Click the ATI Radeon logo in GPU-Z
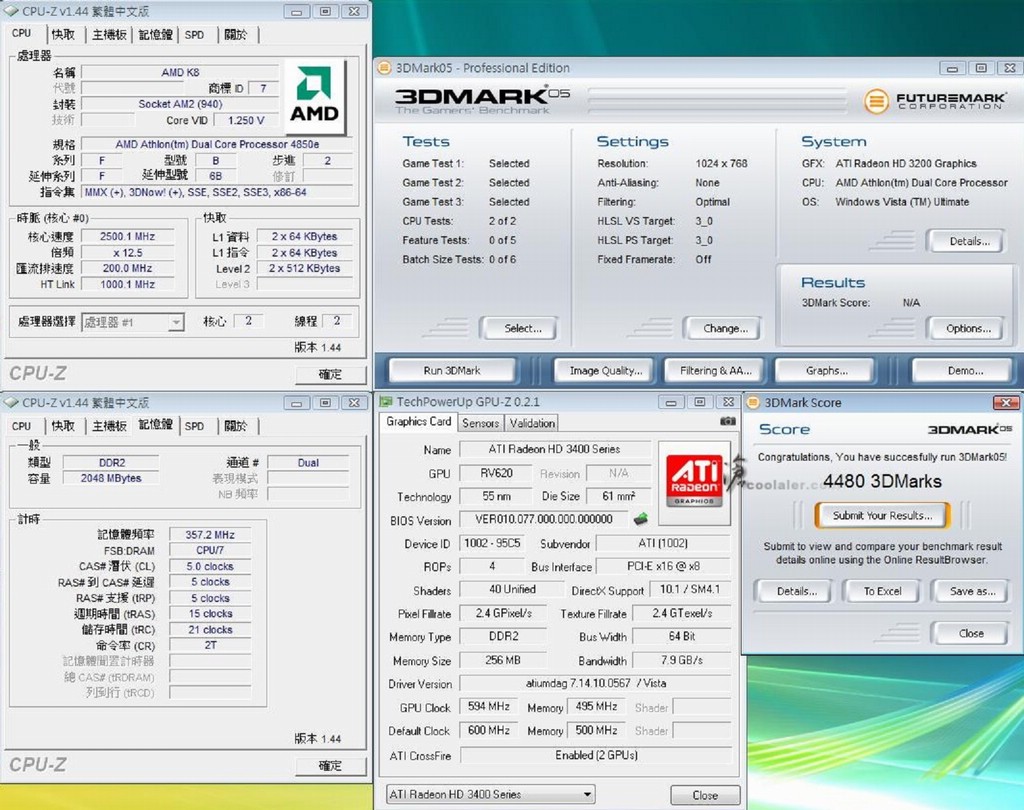1024x810 pixels. point(694,481)
